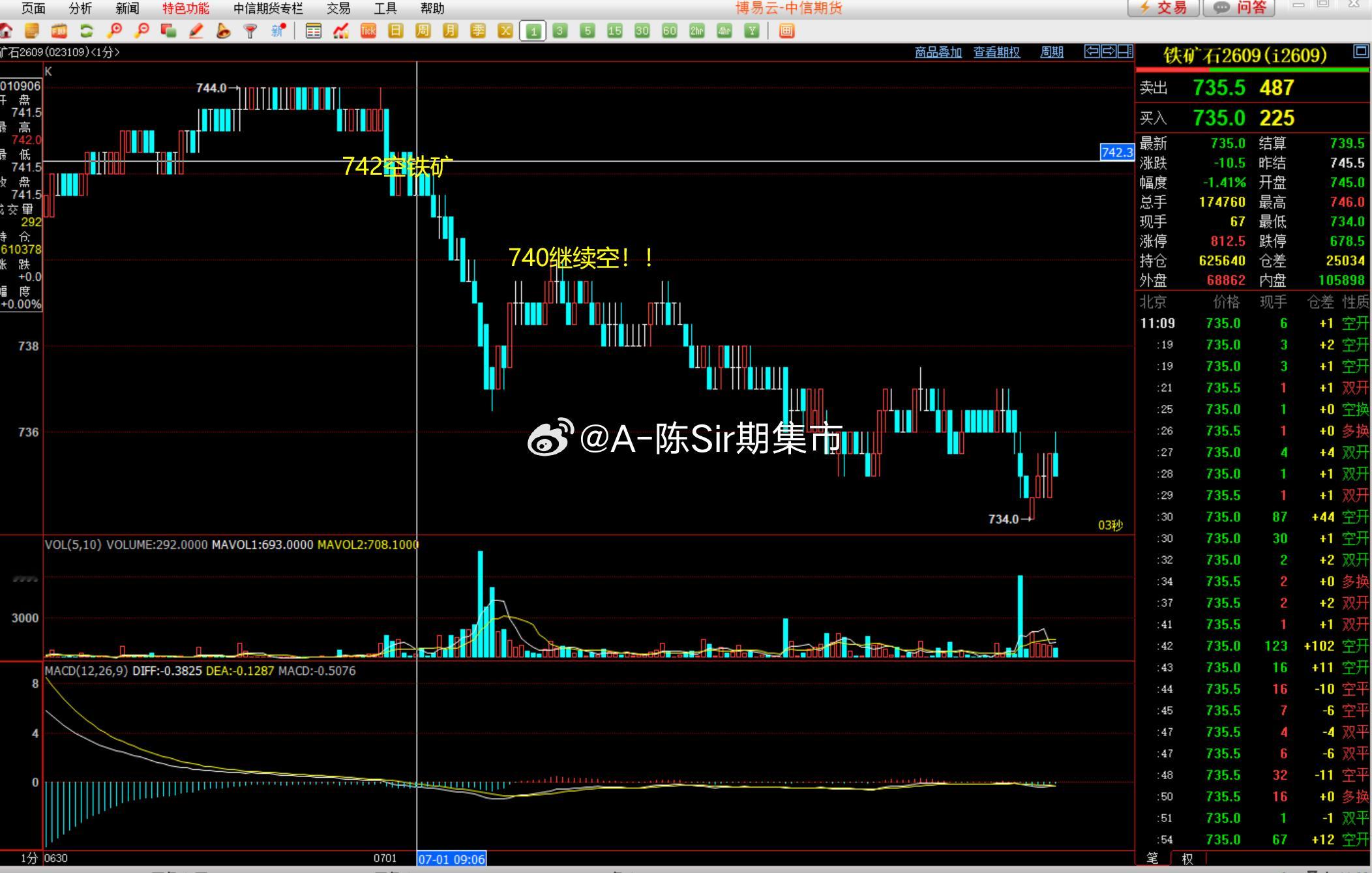Click the green refresh arrows icon

[86, 31]
